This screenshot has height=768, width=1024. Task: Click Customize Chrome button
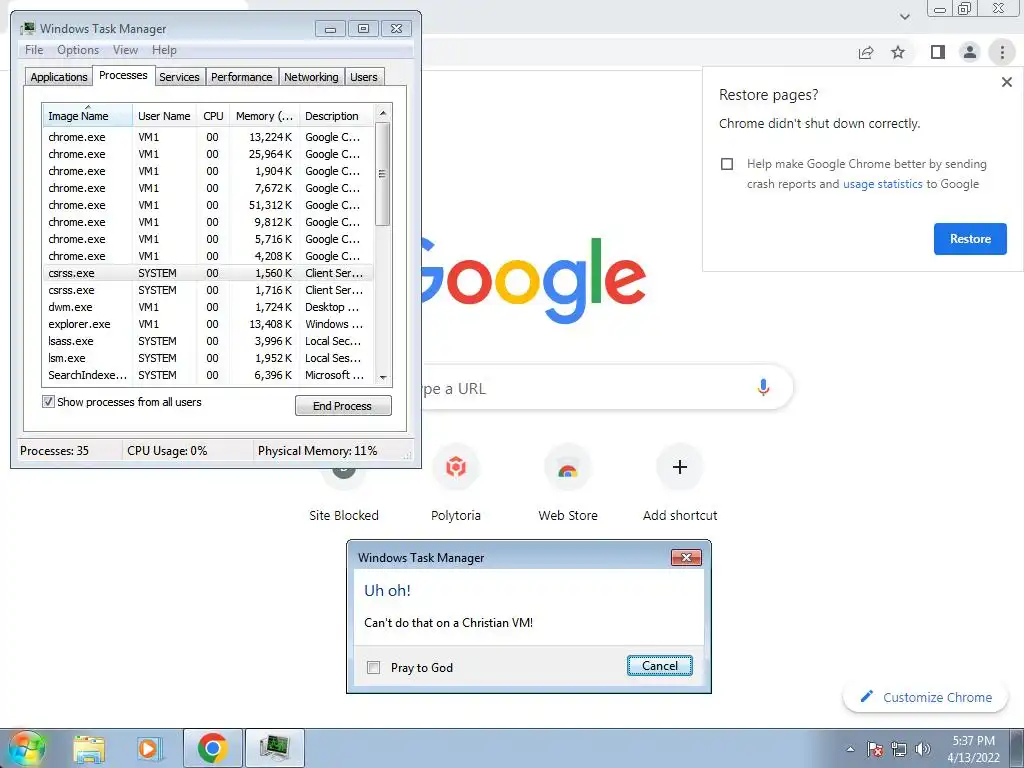tap(927, 697)
